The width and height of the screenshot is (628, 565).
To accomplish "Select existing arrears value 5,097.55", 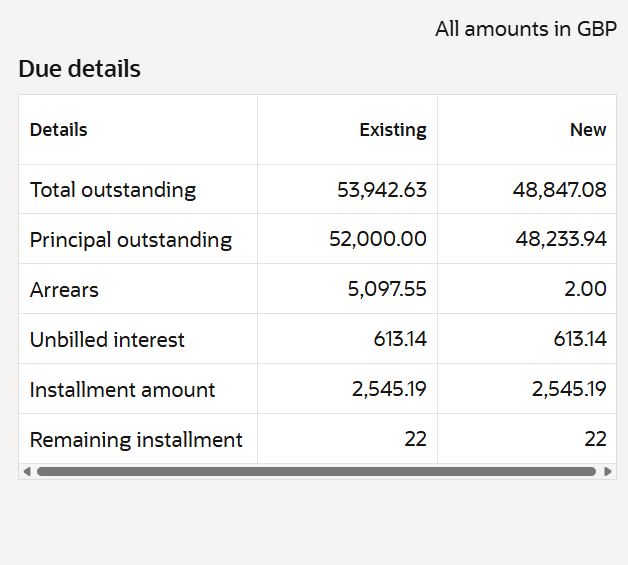I will (387, 290).
